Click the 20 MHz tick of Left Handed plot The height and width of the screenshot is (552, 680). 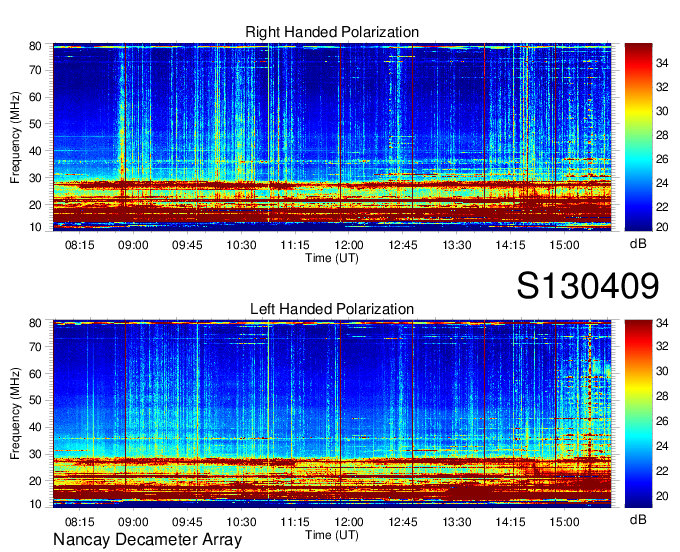[x=35, y=481]
